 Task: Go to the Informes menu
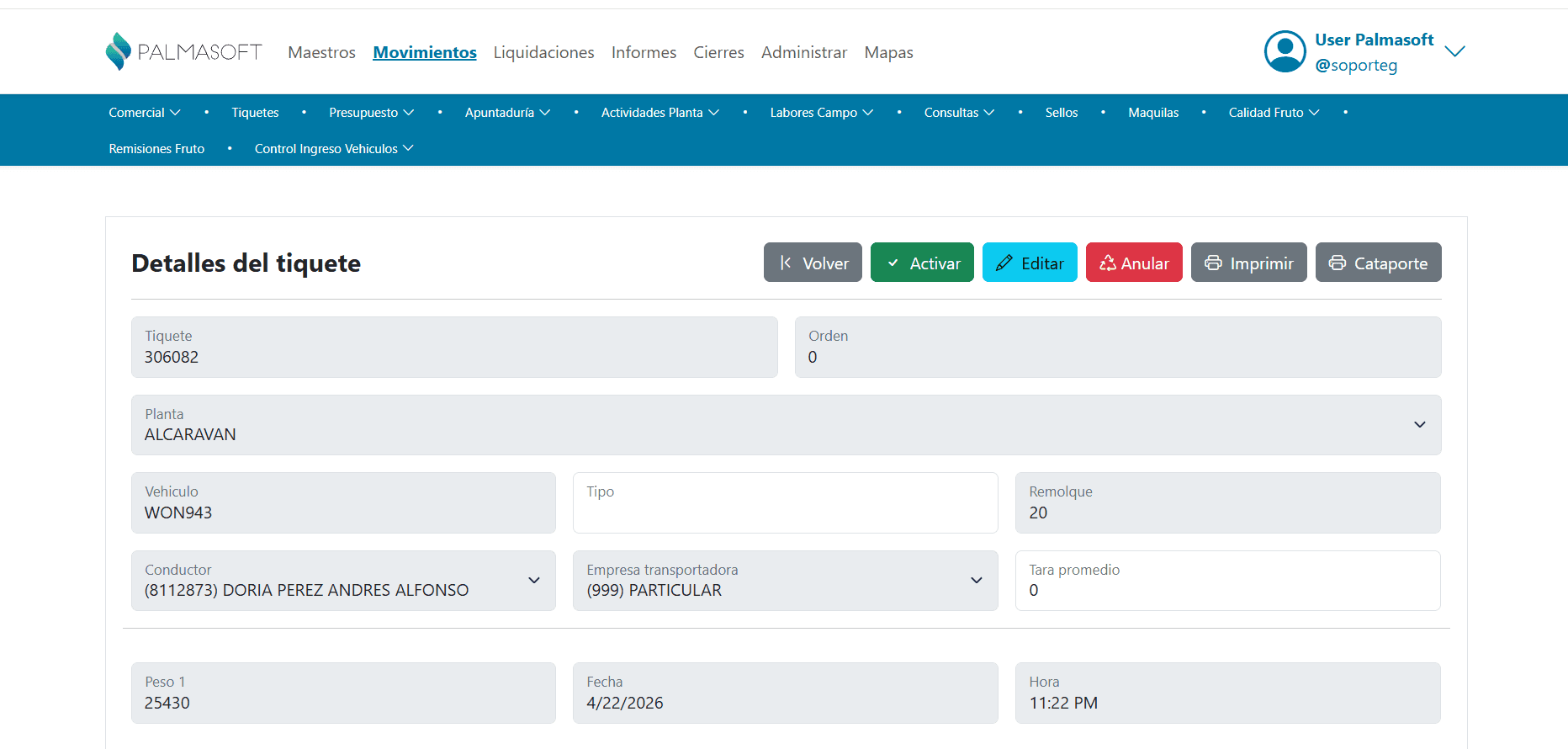tap(644, 52)
